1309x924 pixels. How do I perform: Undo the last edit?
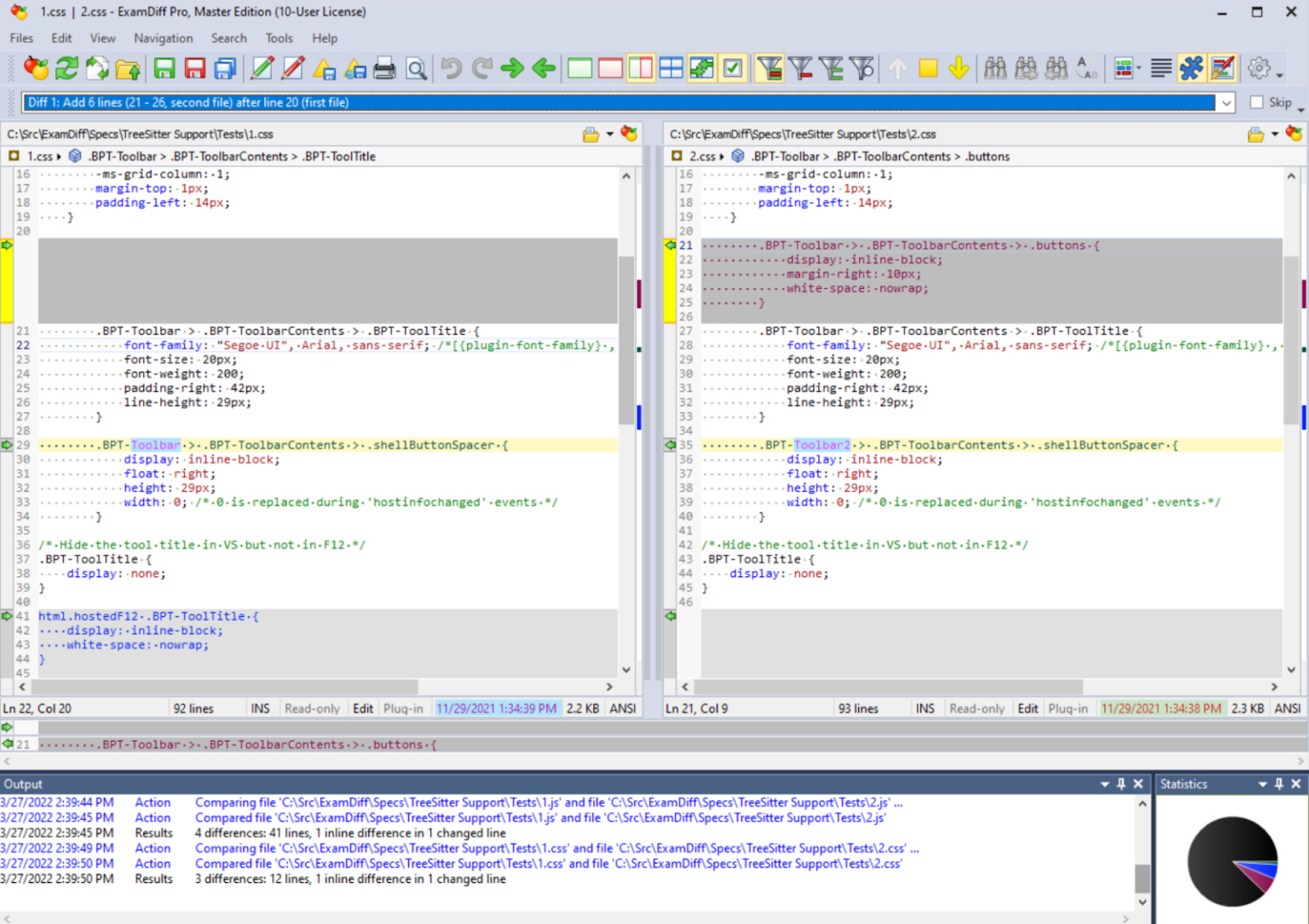pos(451,68)
